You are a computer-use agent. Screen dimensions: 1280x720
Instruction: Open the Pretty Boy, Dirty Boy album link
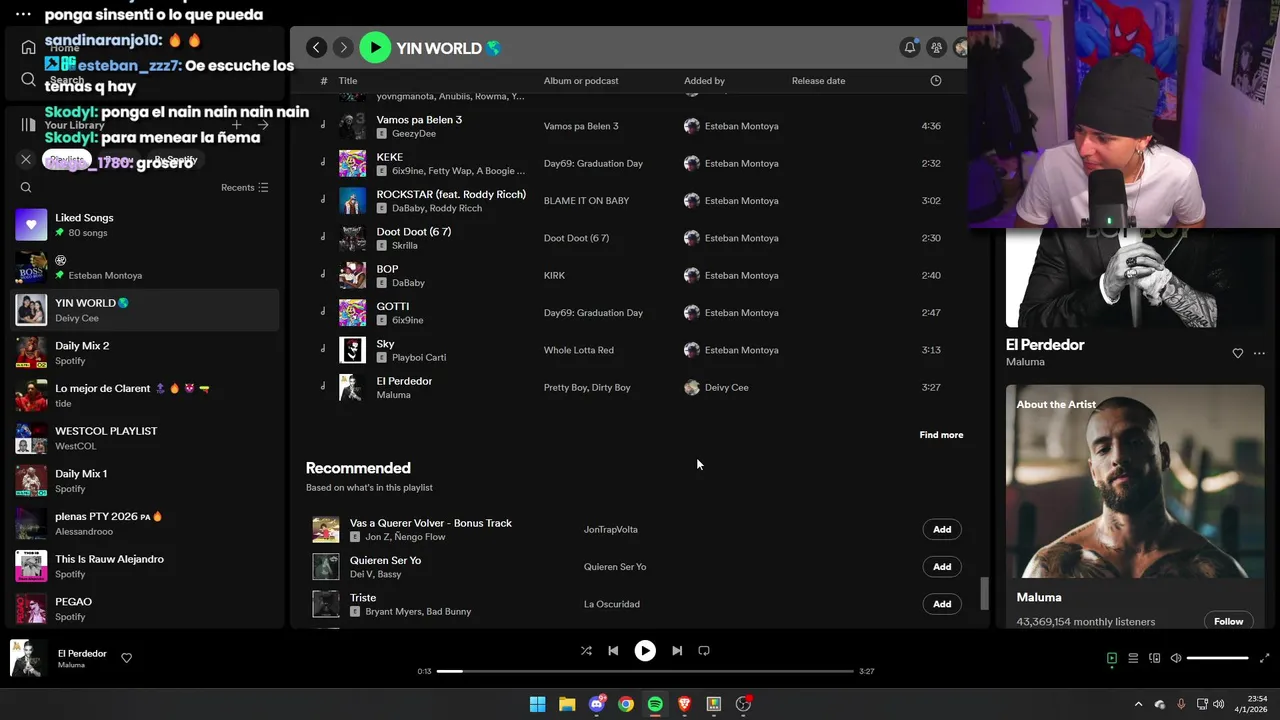tap(587, 387)
